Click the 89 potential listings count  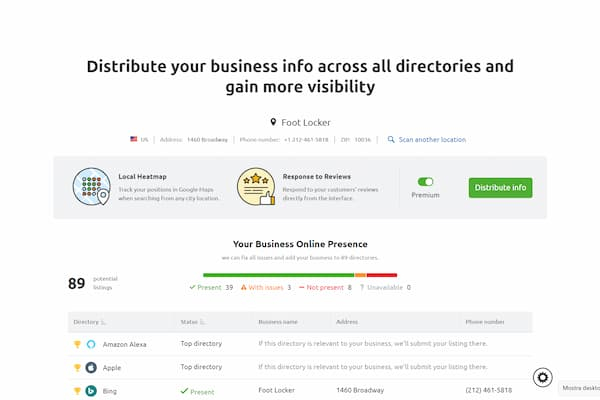(77, 283)
